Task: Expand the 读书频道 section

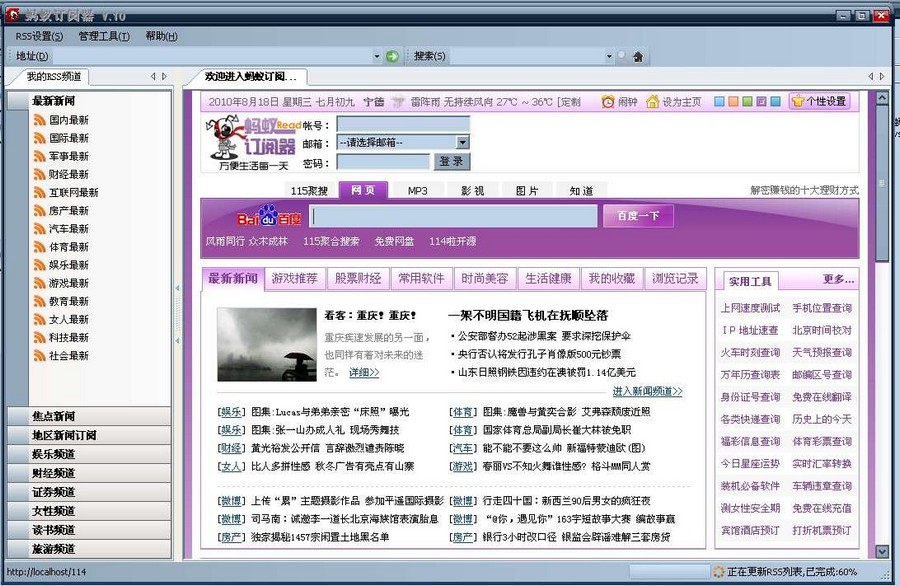Action: (90, 530)
